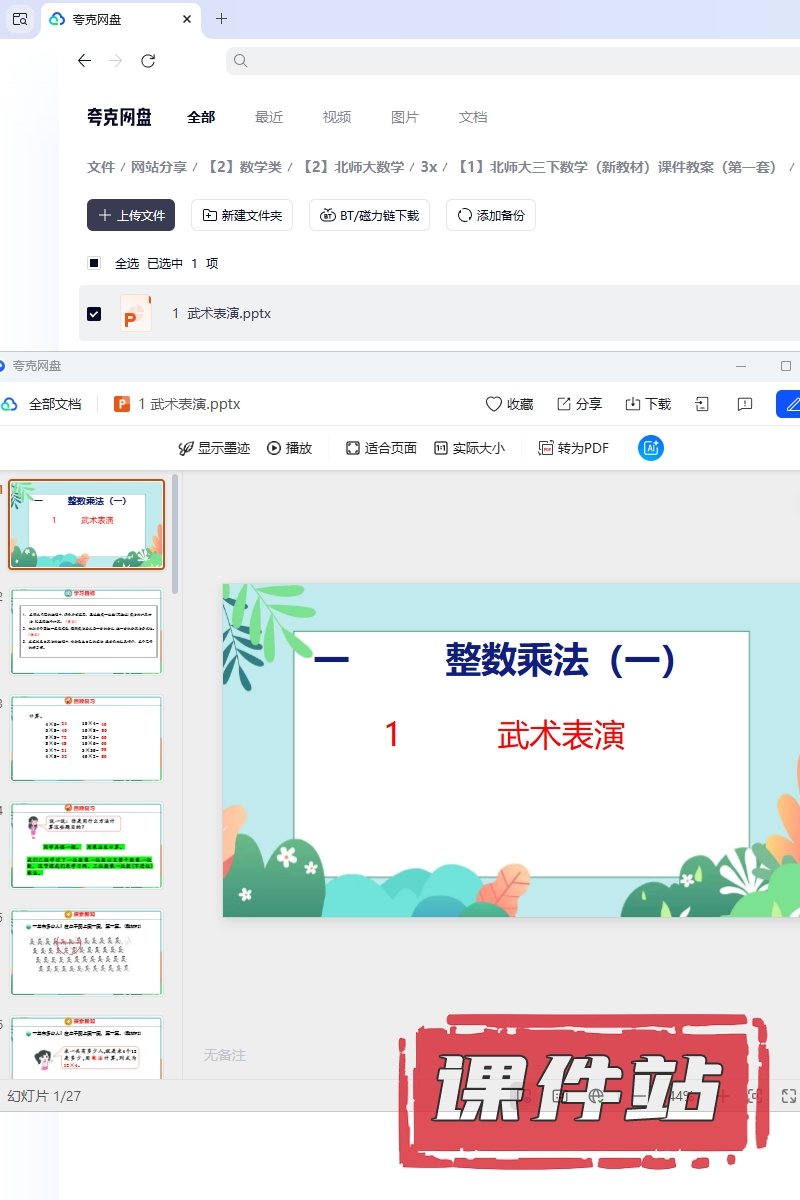Uncheck the 武术表演.pptx file checkbox
Viewport: 800px width, 1200px height.
[94, 314]
